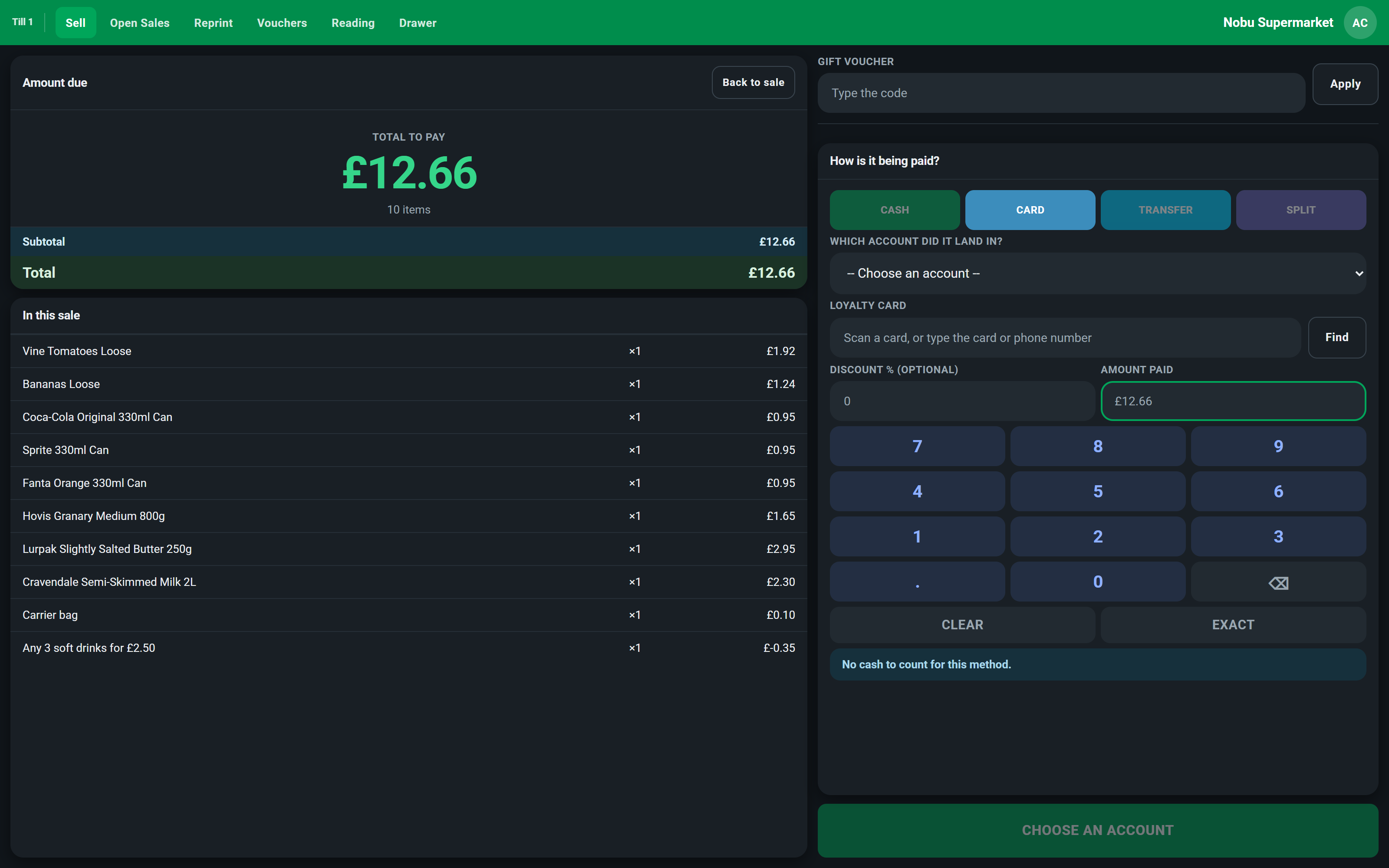Image resolution: width=1389 pixels, height=868 pixels.
Task: Click the Discount % input field
Action: click(x=962, y=401)
